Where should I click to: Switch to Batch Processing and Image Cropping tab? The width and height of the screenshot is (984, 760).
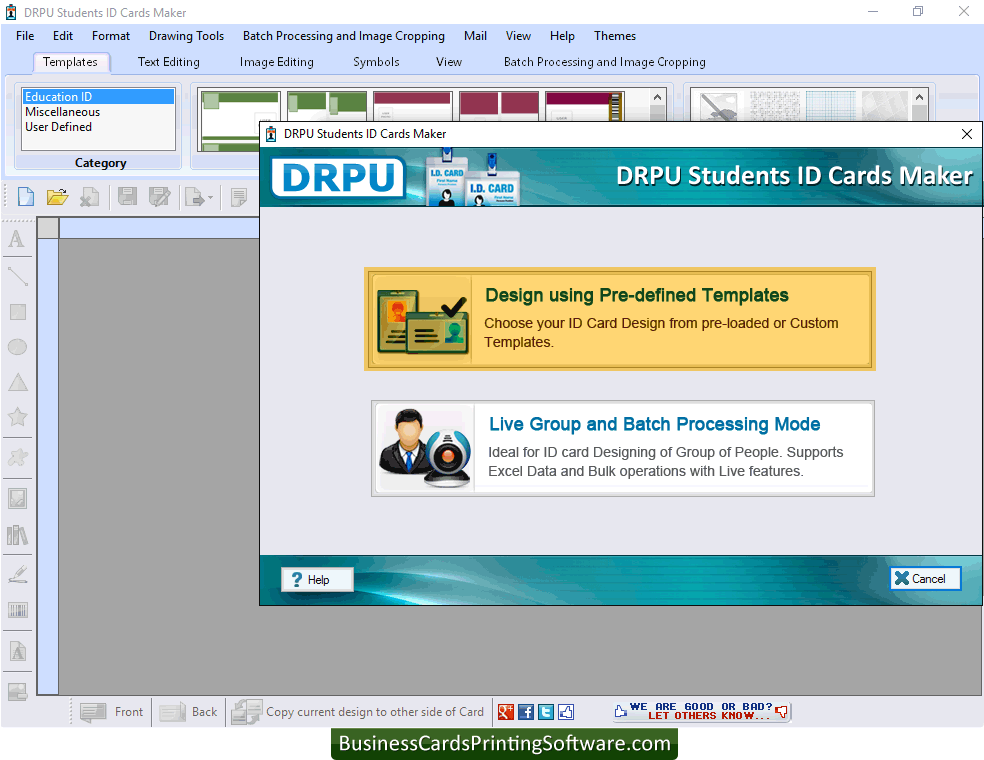click(605, 62)
